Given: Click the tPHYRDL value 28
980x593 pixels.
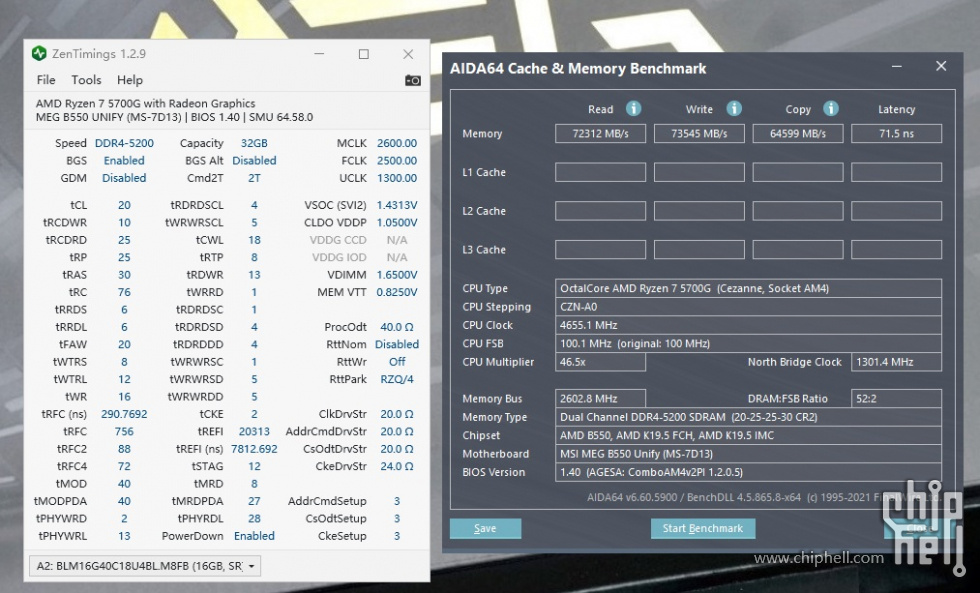Looking at the screenshot, I should (254, 519).
